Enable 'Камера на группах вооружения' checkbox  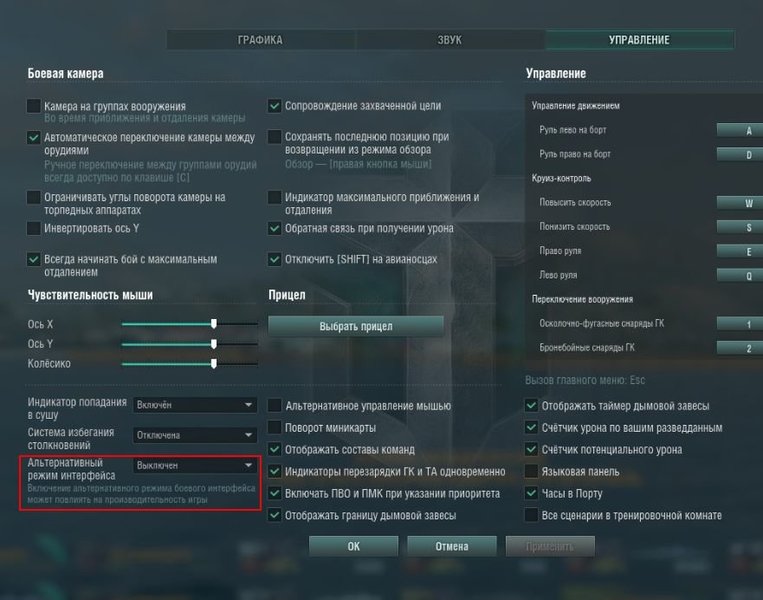pyautogui.click(x=34, y=106)
